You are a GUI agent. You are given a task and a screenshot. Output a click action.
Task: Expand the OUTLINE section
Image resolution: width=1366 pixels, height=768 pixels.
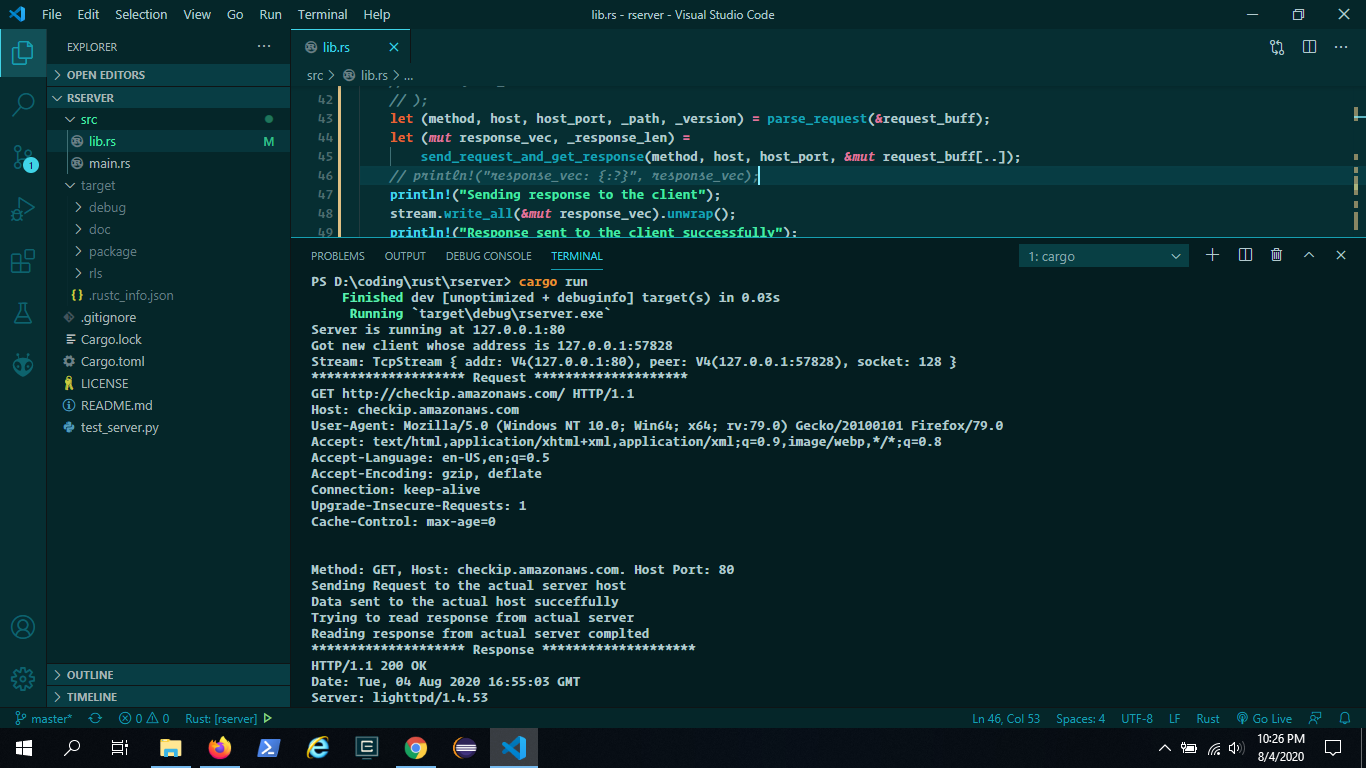[x=90, y=675]
